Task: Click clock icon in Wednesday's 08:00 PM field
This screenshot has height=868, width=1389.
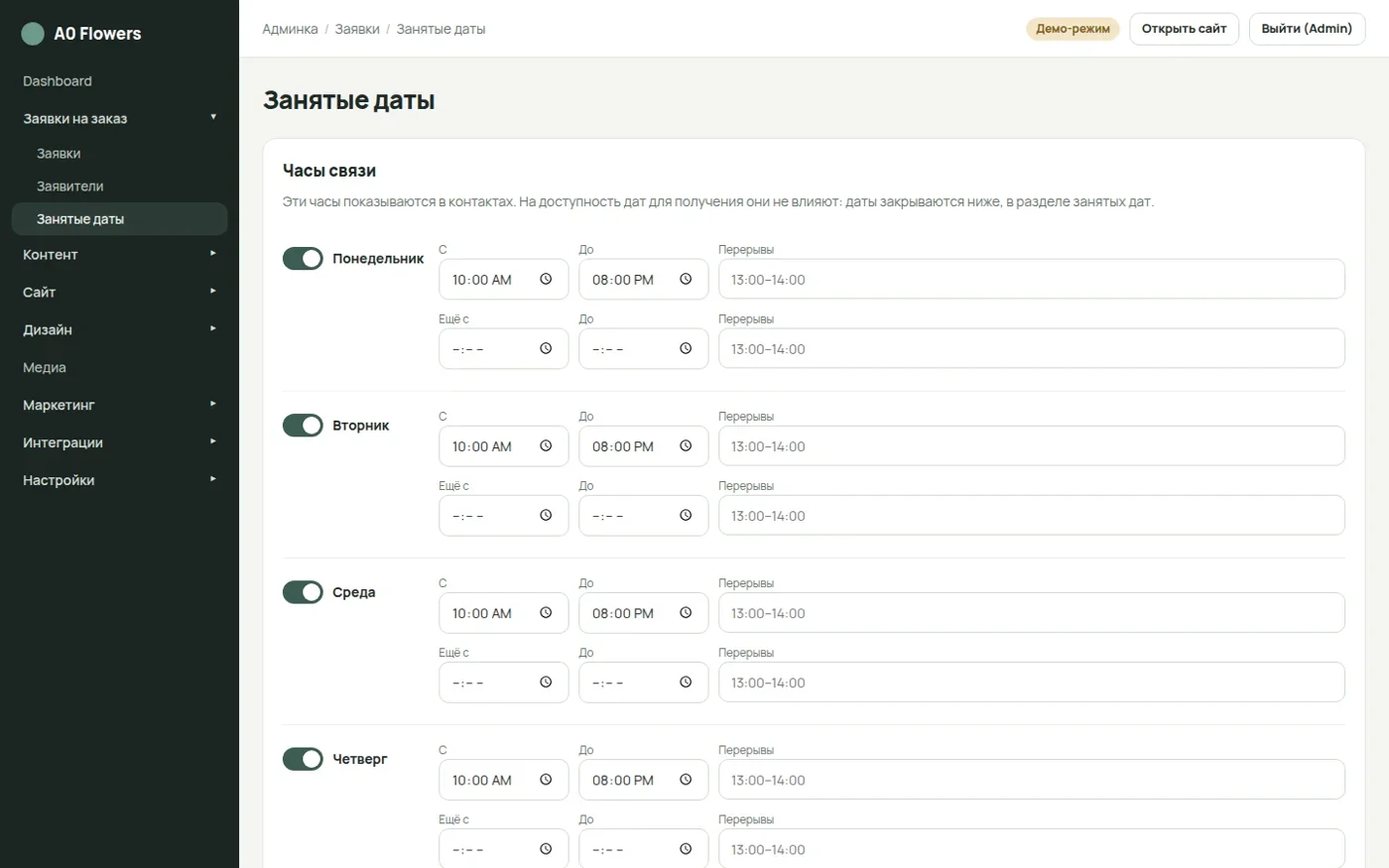Action: click(x=686, y=613)
